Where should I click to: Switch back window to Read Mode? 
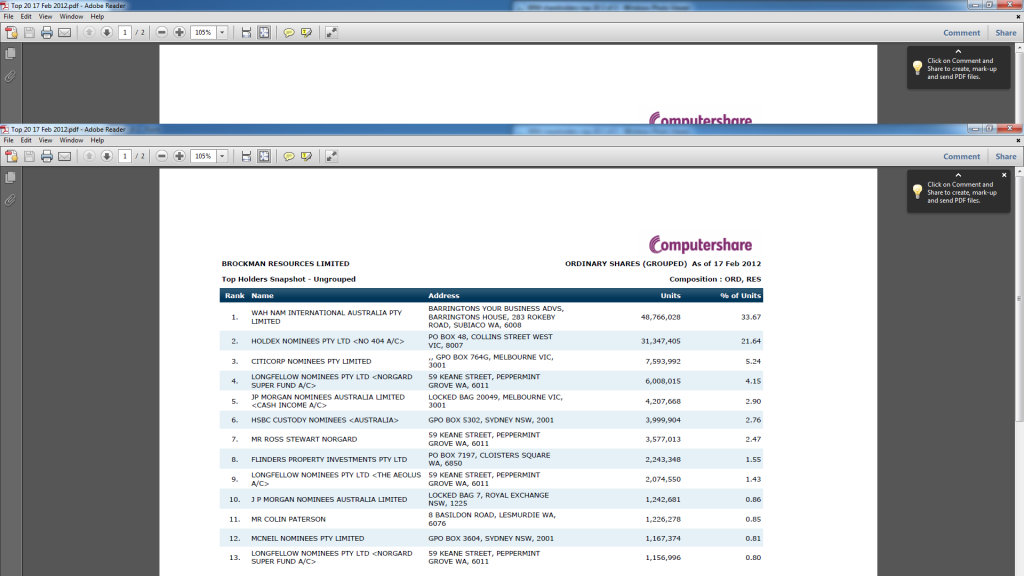332,32
